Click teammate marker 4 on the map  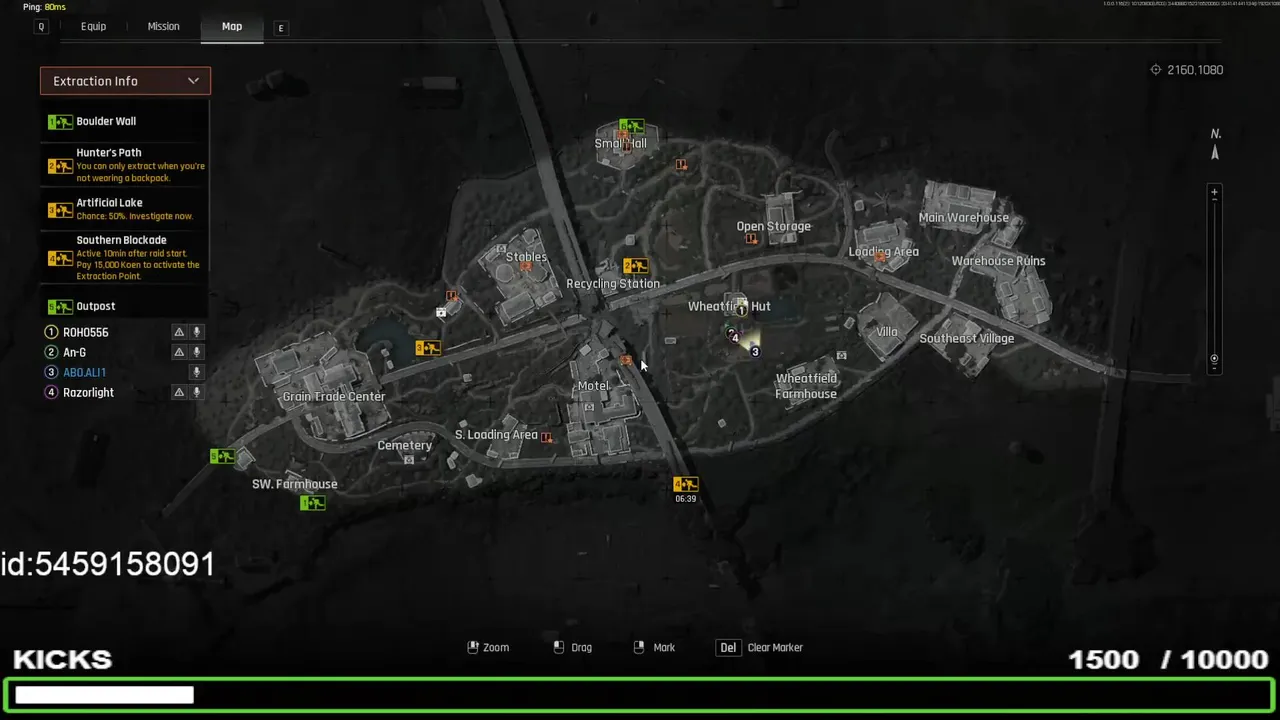(x=735, y=338)
